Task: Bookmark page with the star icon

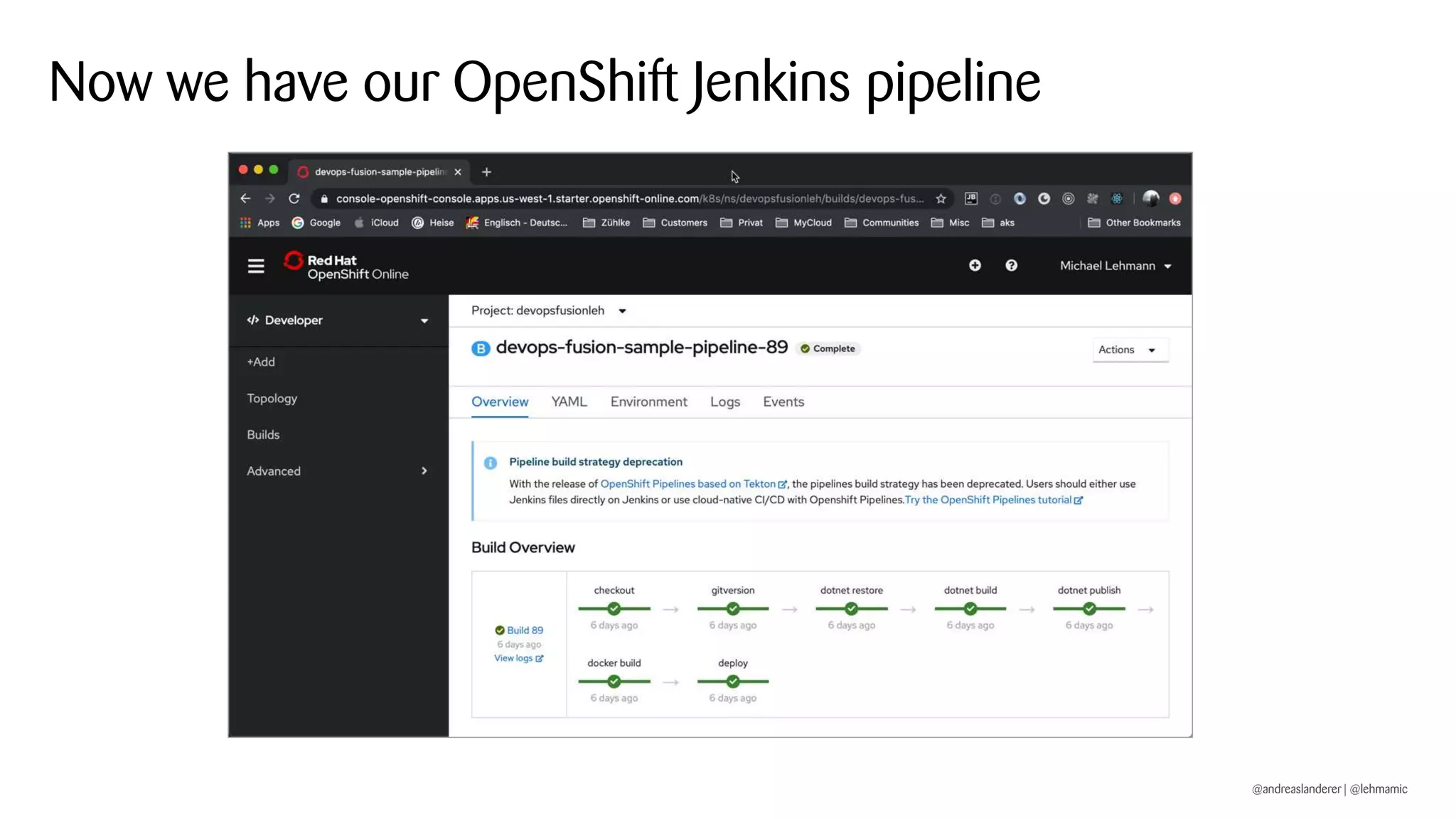Action: point(941,199)
